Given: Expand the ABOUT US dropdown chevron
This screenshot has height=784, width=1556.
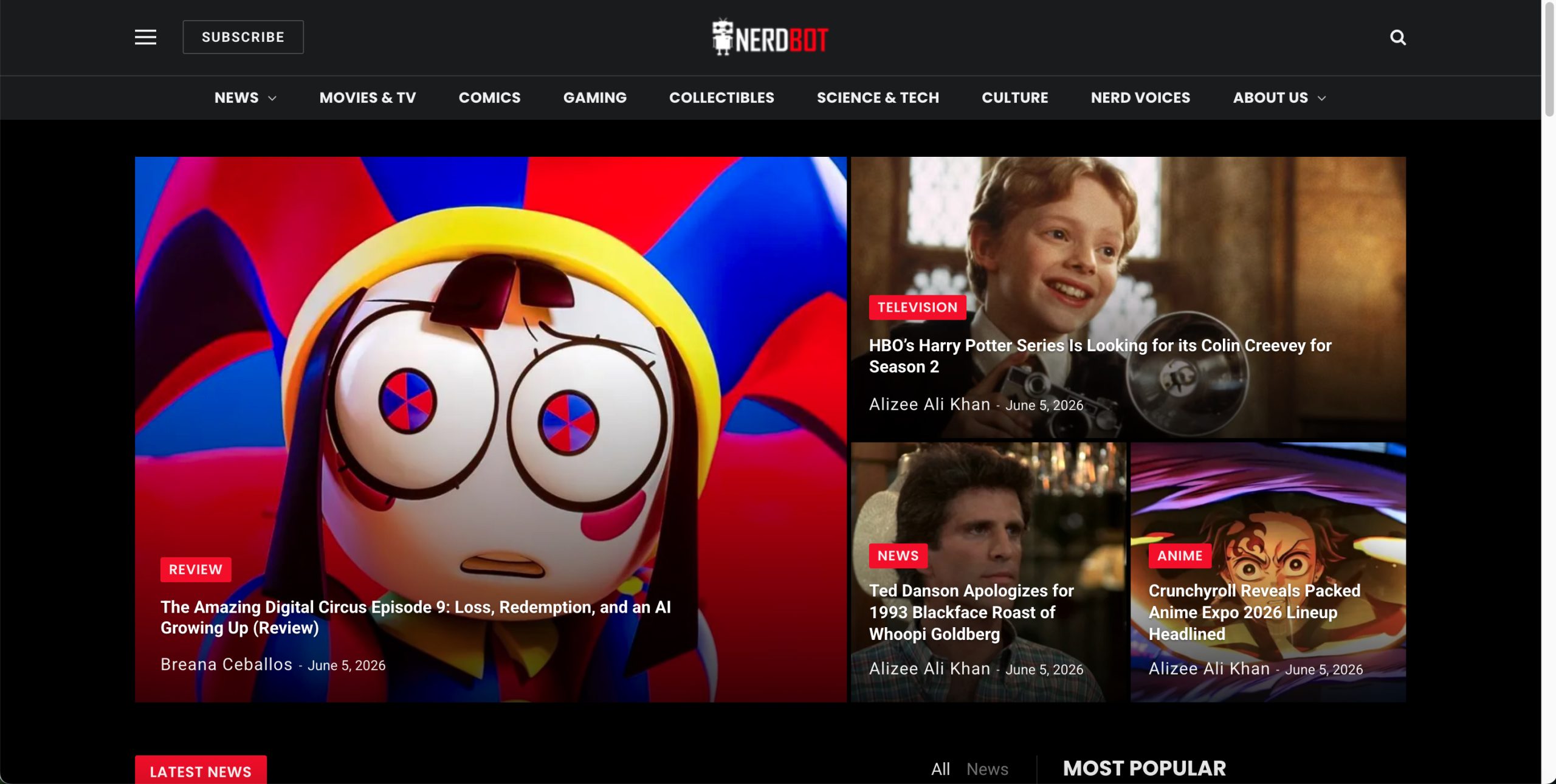Looking at the screenshot, I should (x=1321, y=98).
